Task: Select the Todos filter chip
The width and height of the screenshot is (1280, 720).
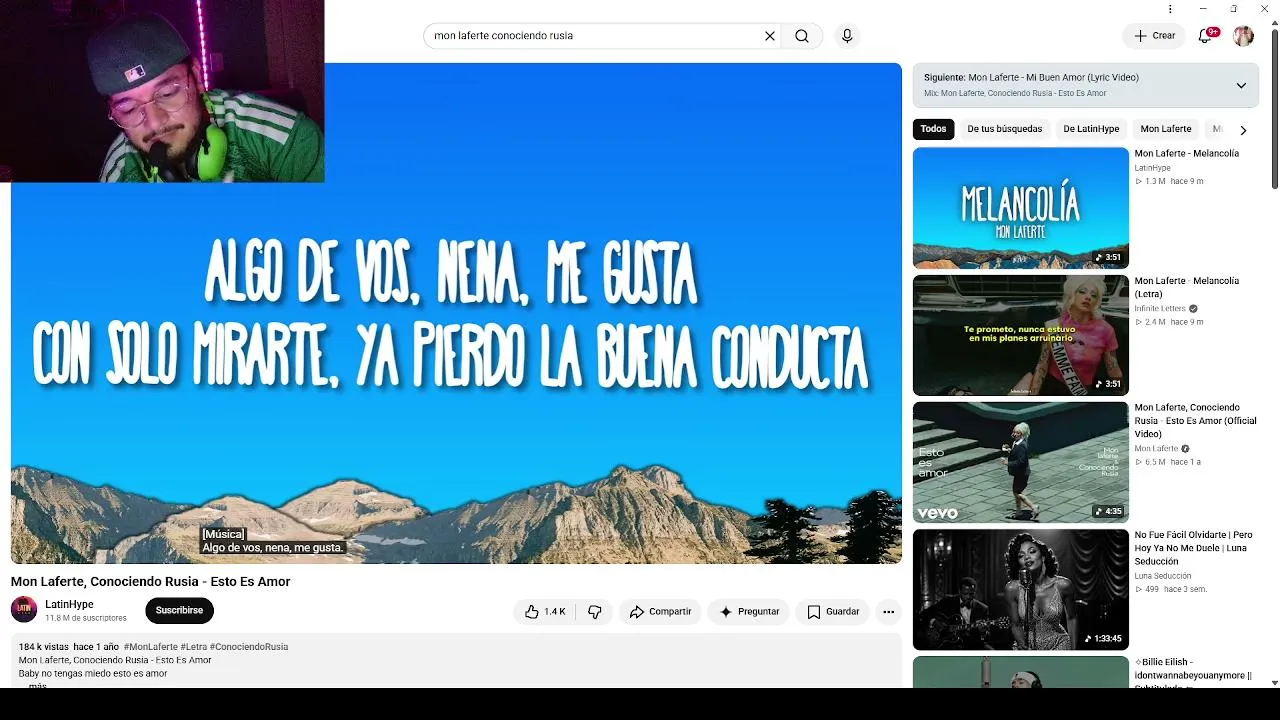Action: [x=933, y=129]
